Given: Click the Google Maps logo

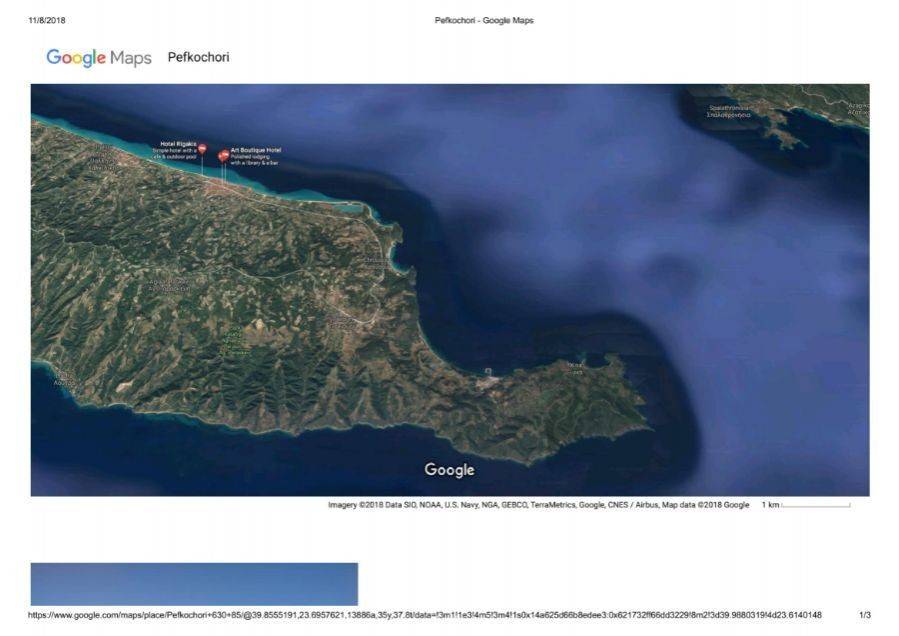Looking at the screenshot, I should coord(98,58).
